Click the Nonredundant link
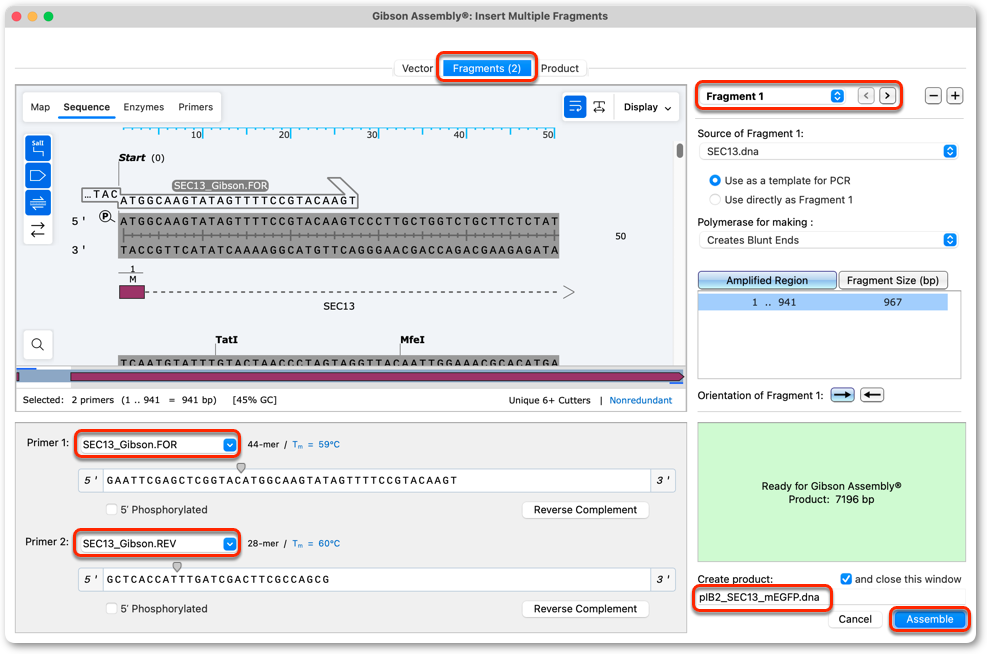The height and width of the screenshot is (654, 987). point(640,400)
